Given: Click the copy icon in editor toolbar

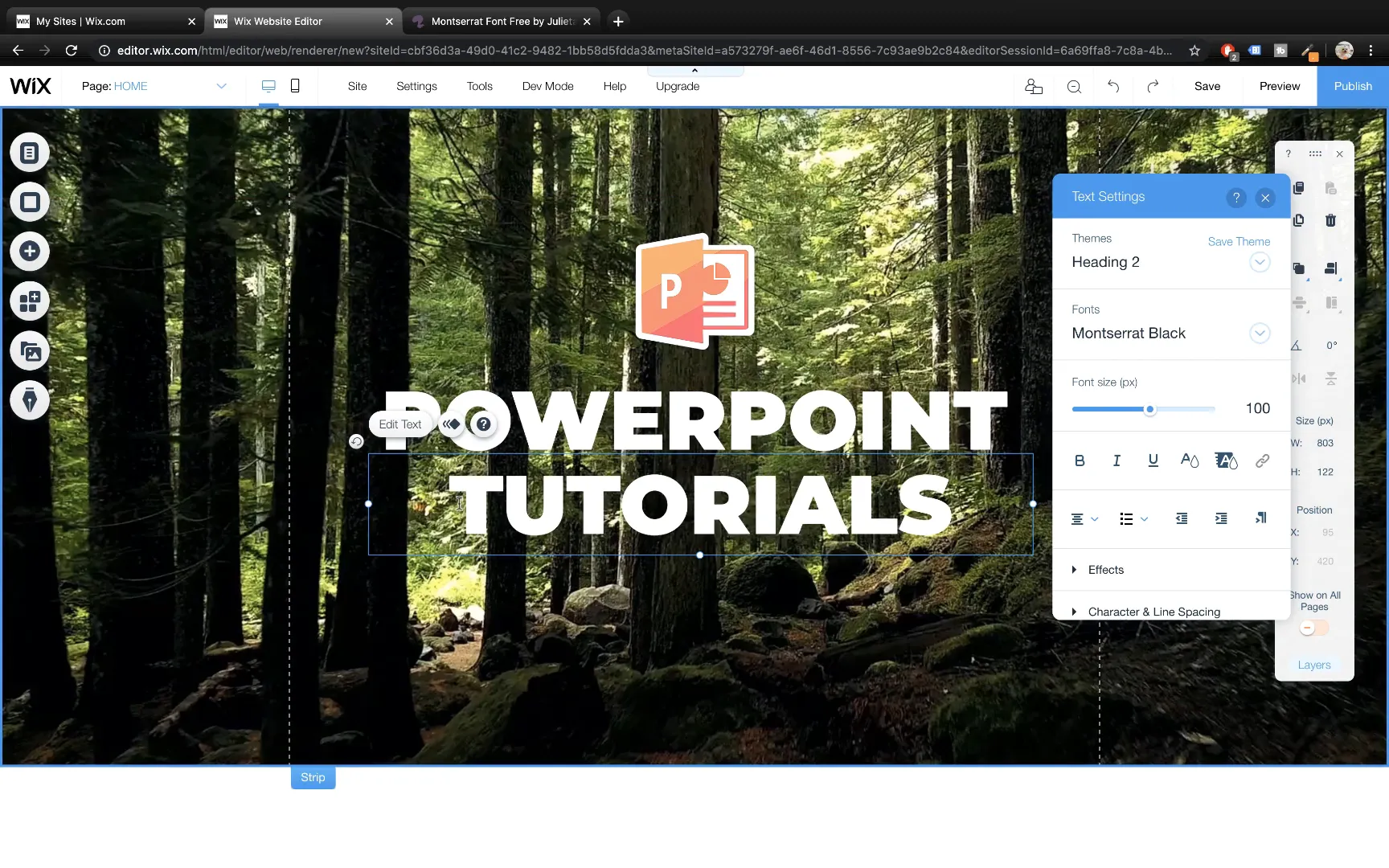Looking at the screenshot, I should (1299, 188).
